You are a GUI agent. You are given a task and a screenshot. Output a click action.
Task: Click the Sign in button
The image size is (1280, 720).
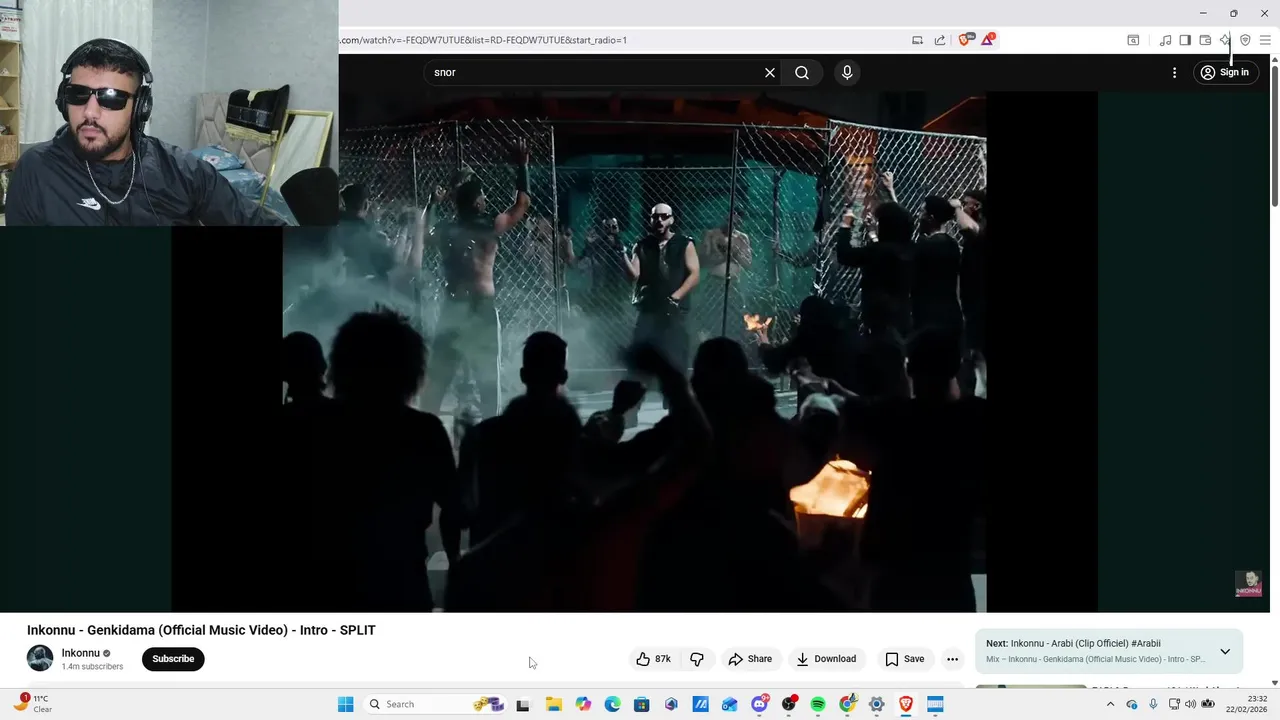(1225, 72)
